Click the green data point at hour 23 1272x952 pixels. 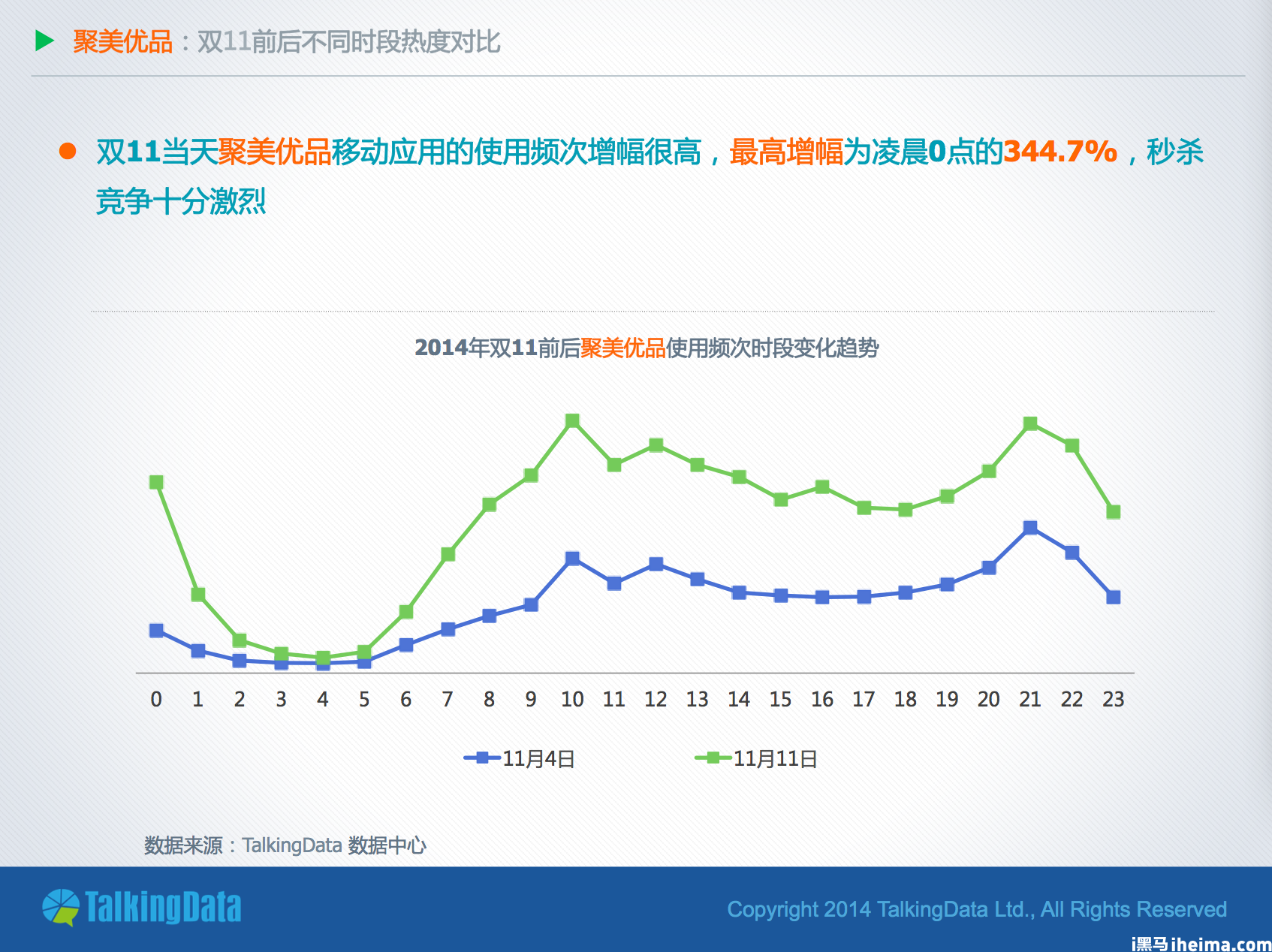click(x=1114, y=511)
